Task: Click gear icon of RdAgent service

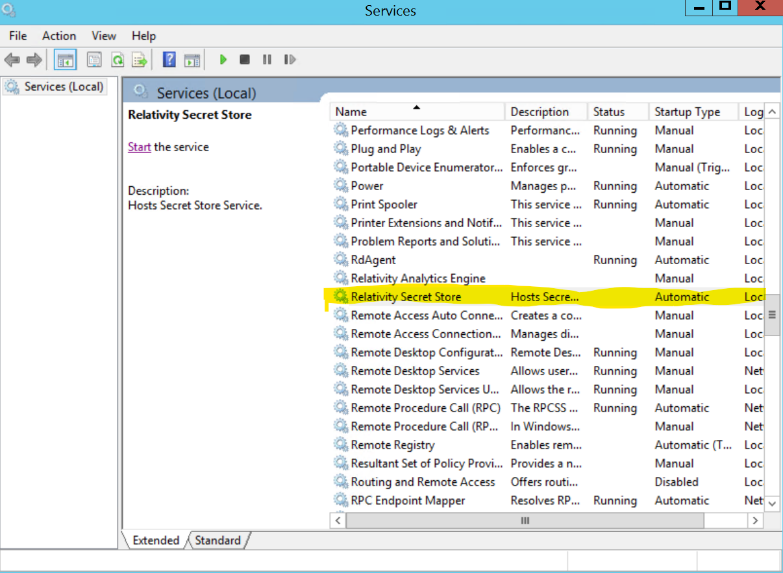Action: click(341, 260)
